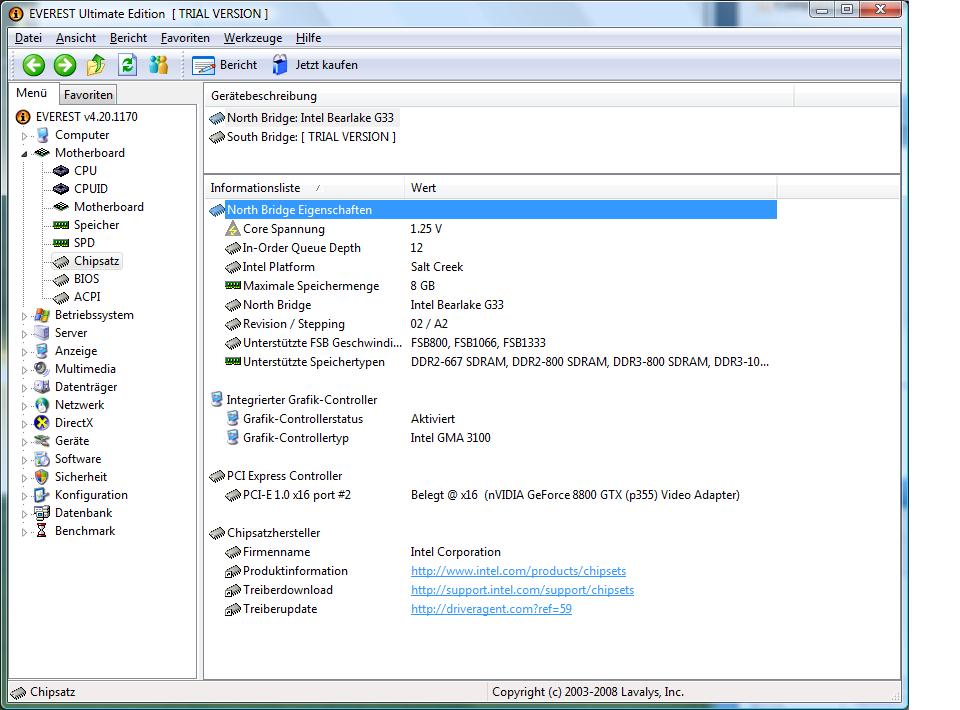Expand the Multimedia tree node
Screen dimensions: 960x710
click(24, 370)
